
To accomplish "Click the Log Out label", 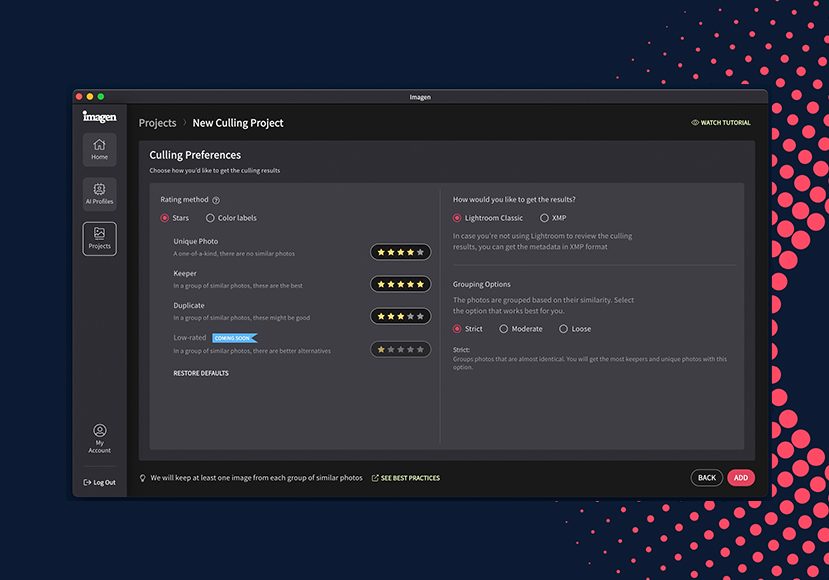I will tap(104, 482).
